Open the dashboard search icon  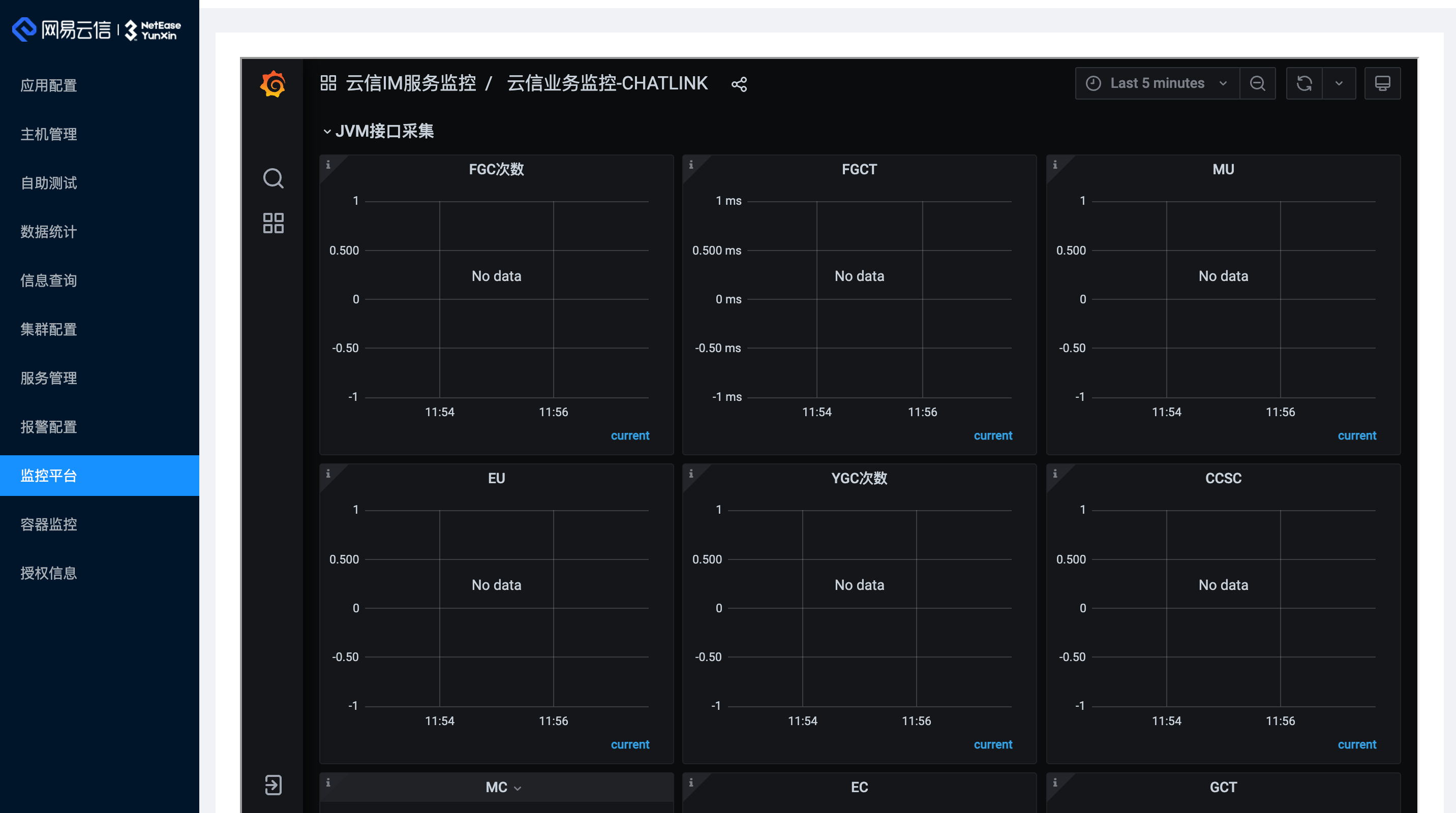[x=273, y=178]
